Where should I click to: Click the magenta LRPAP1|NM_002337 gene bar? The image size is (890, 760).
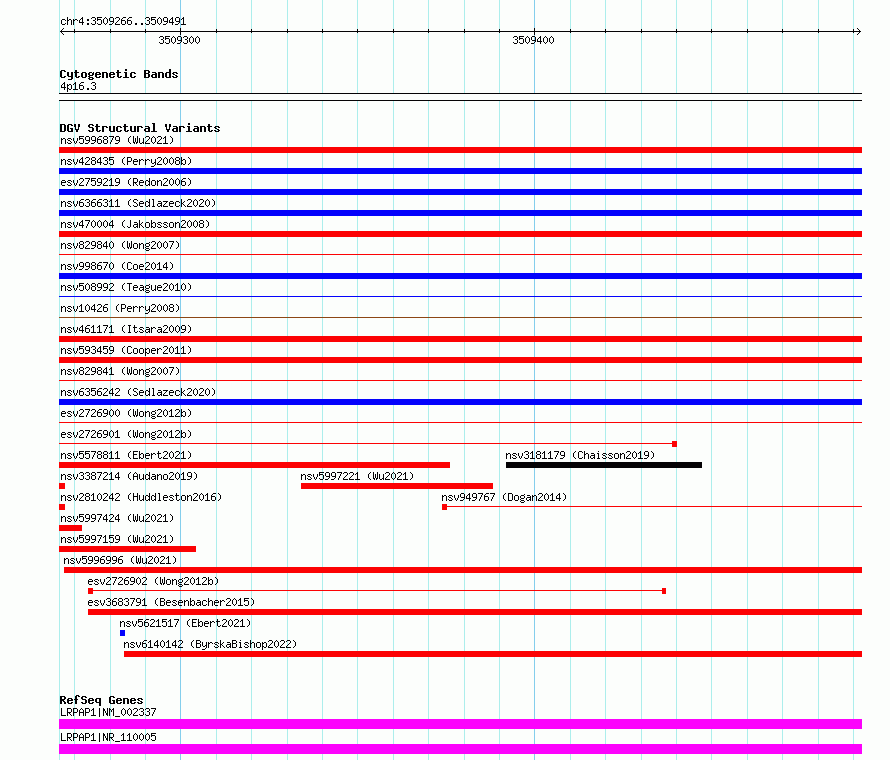click(x=460, y=724)
